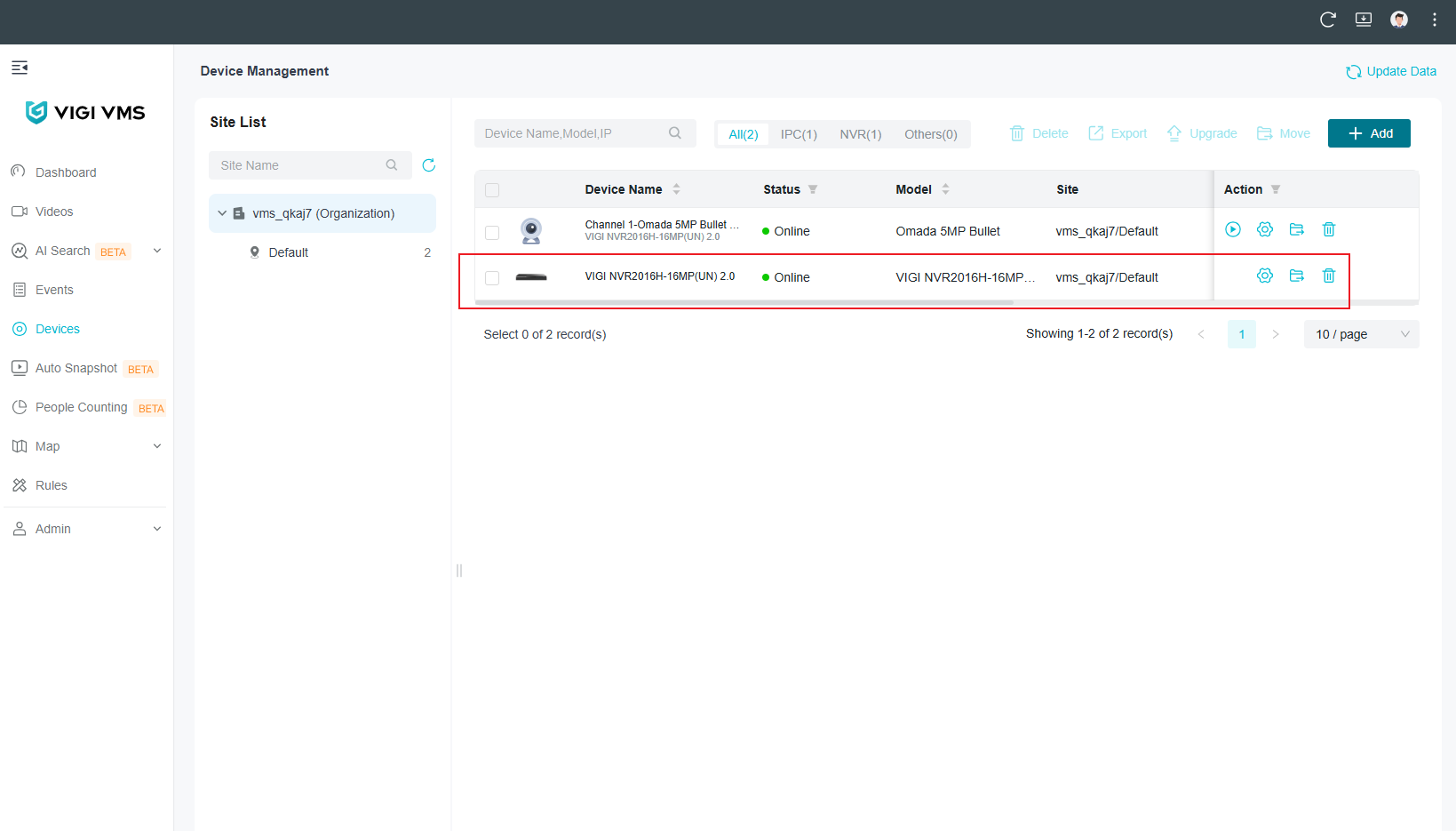Delete the Omada 5MP Bullet device
This screenshot has width=1456, height=831.
click(x=1329, y=229)
